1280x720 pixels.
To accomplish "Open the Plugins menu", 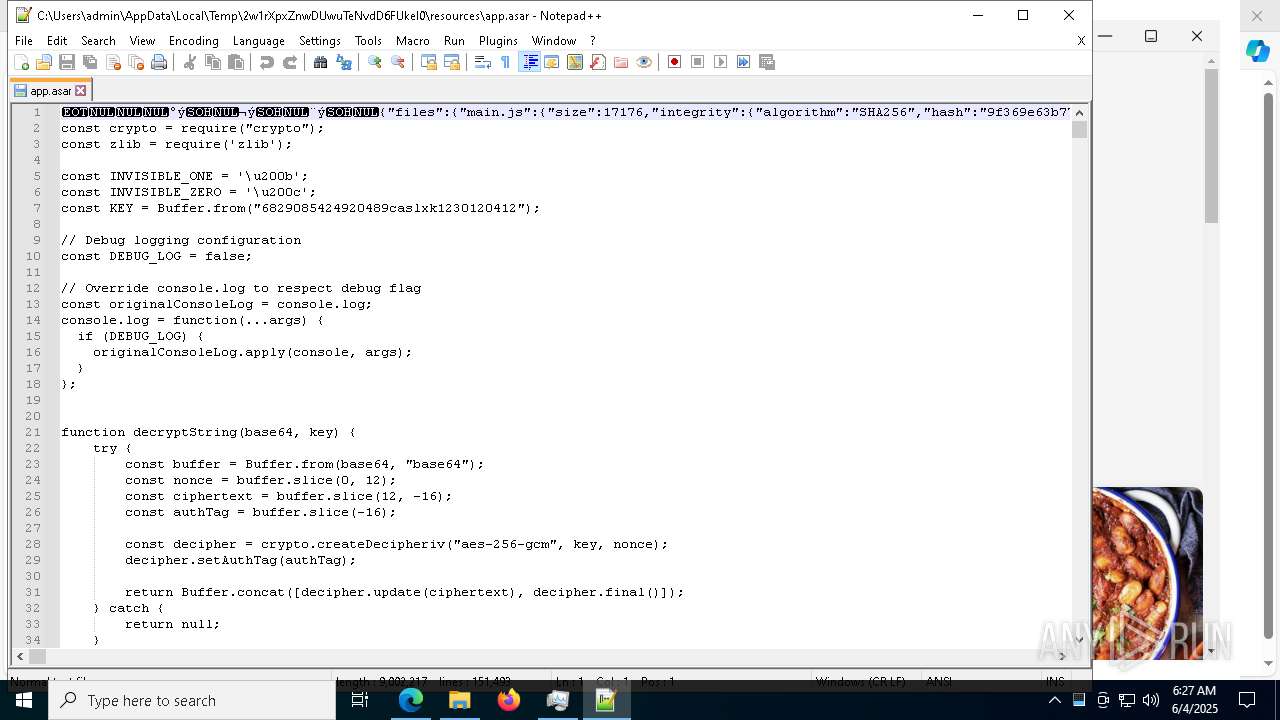I will click(498, 41).
